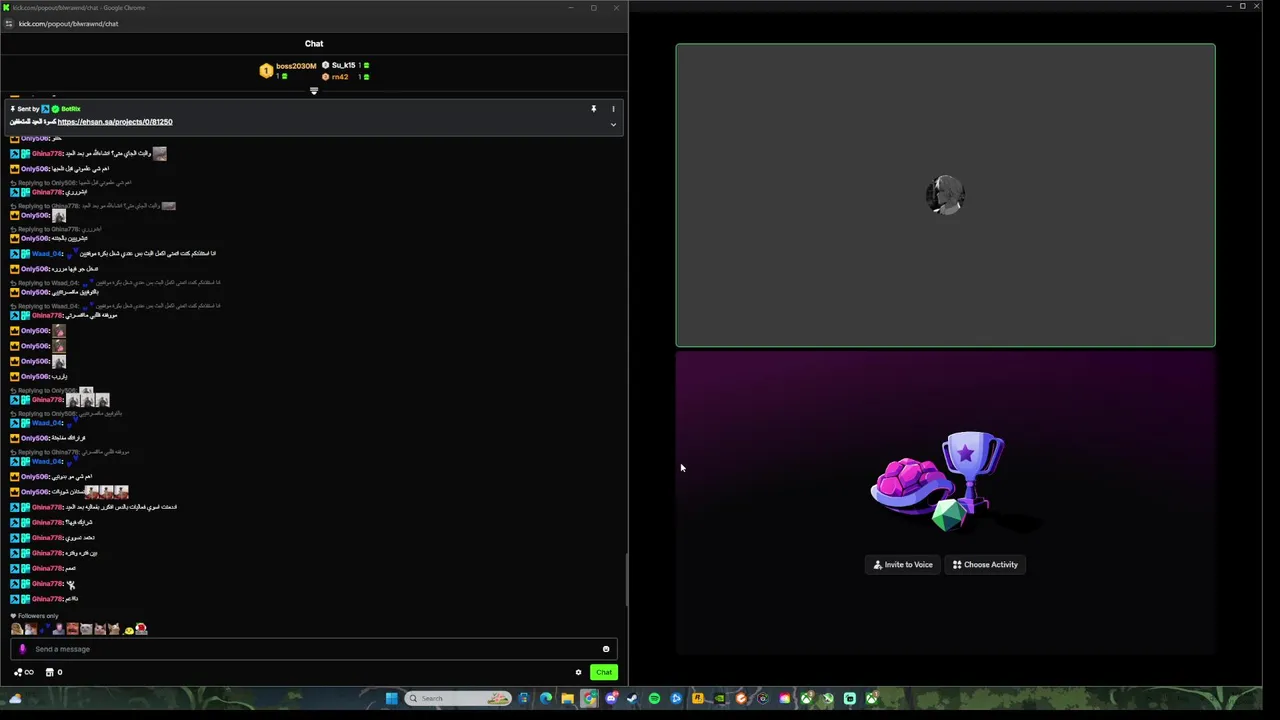Open File Explorer from taskbar
Screen dimensions: 1280x720
[x=568, y=698]
